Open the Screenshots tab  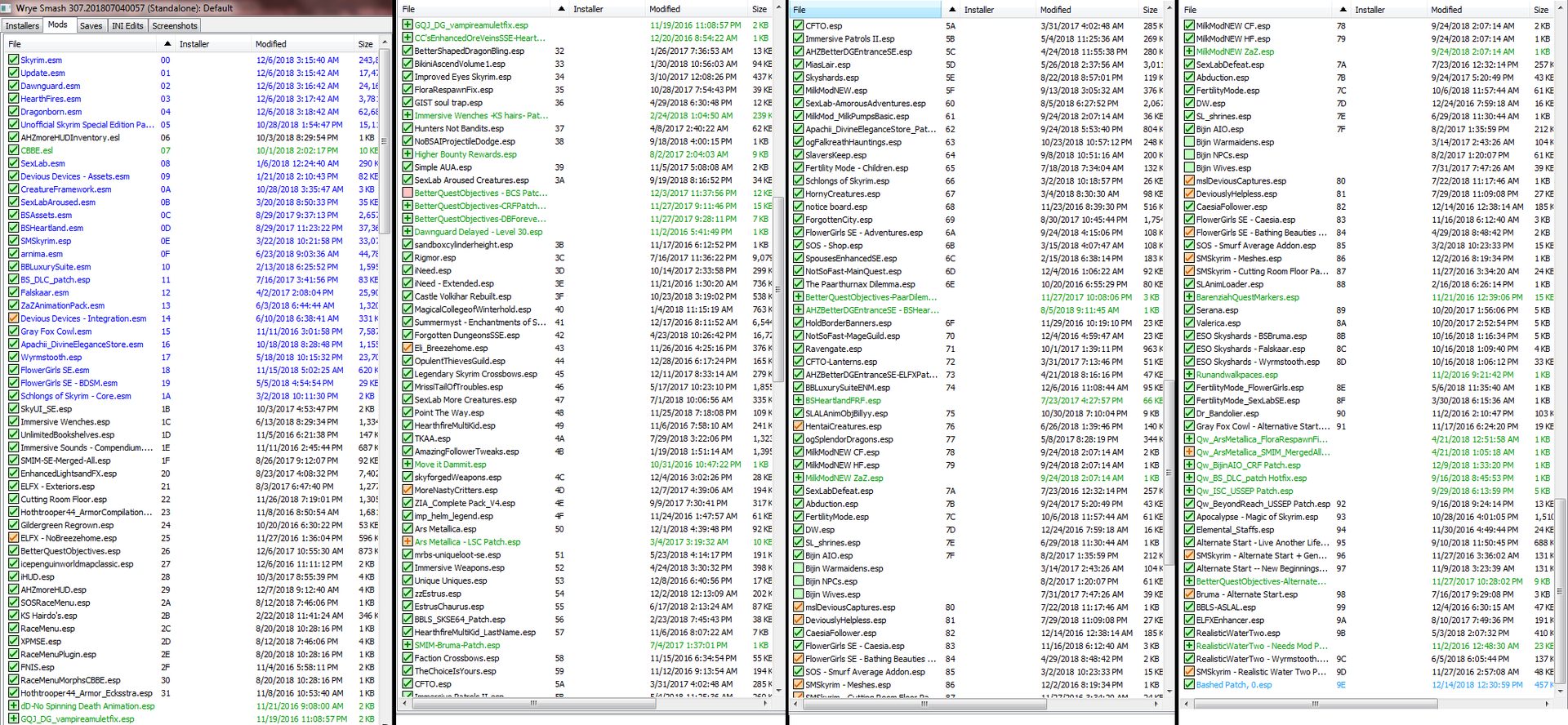click(175, 25)
